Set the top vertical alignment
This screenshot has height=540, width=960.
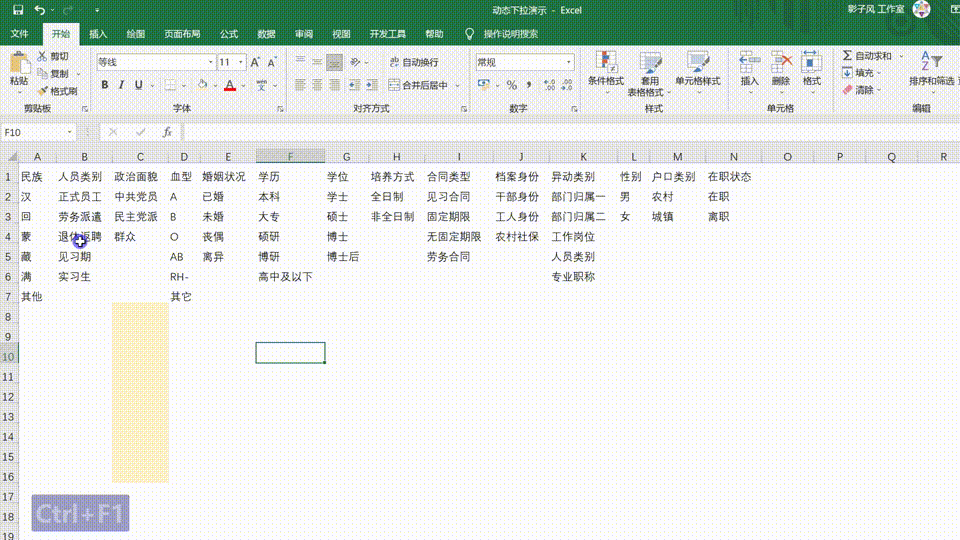coord(300,61)
